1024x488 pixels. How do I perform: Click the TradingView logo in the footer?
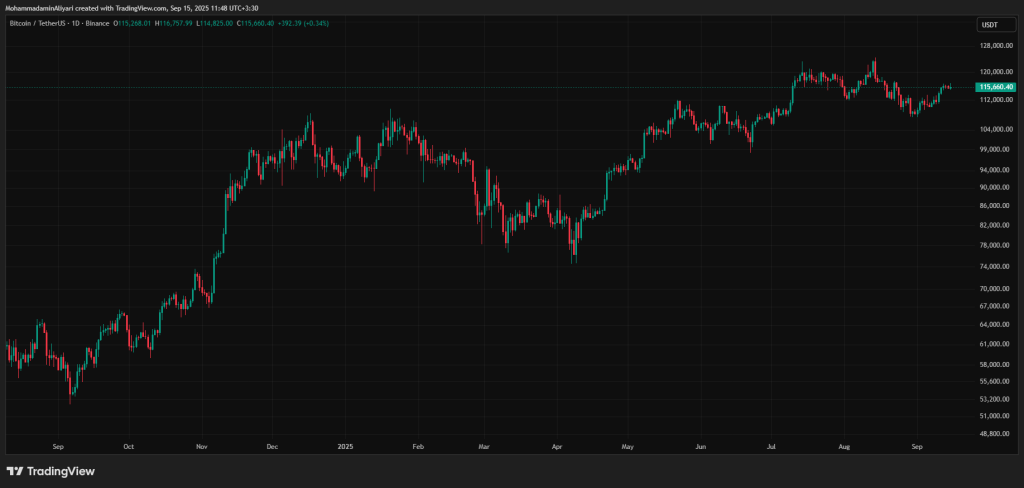click(x=50, y=471)
